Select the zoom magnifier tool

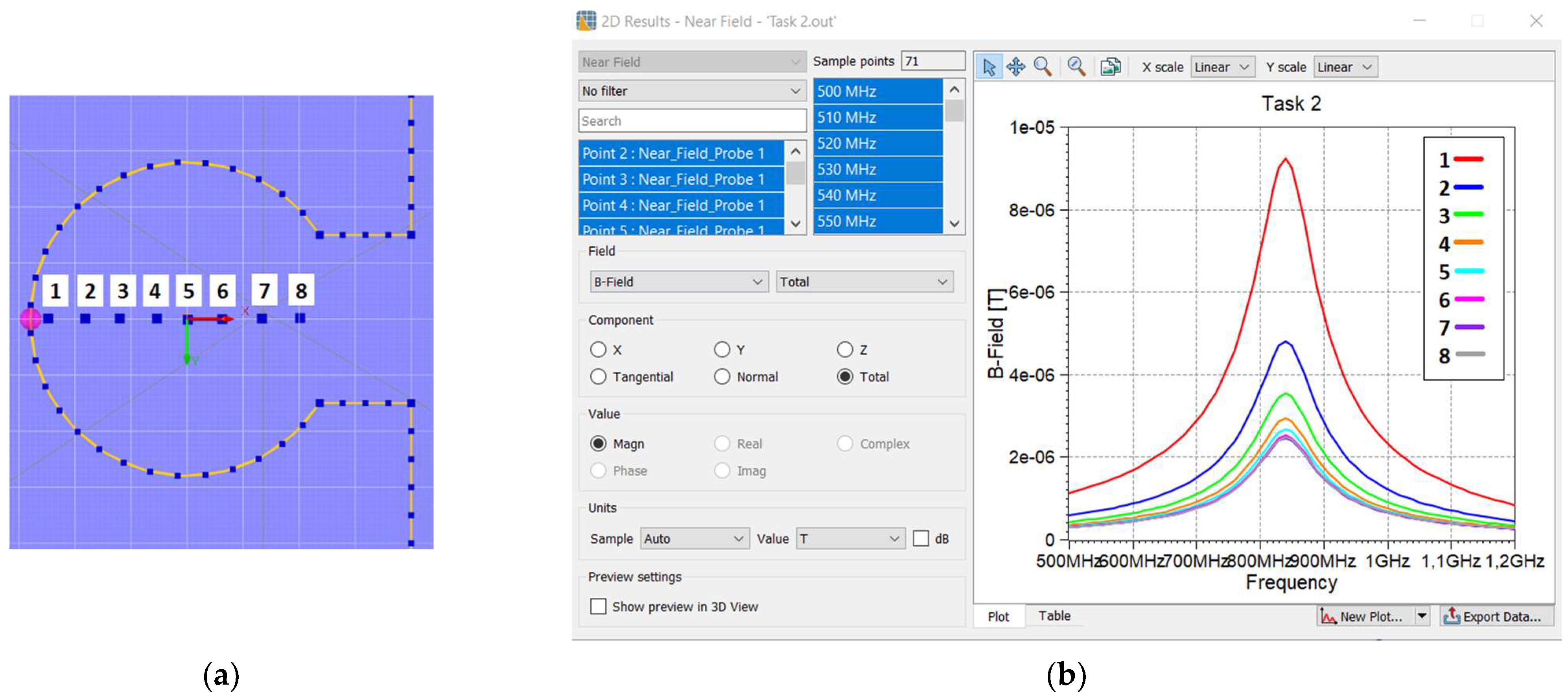1043,67
